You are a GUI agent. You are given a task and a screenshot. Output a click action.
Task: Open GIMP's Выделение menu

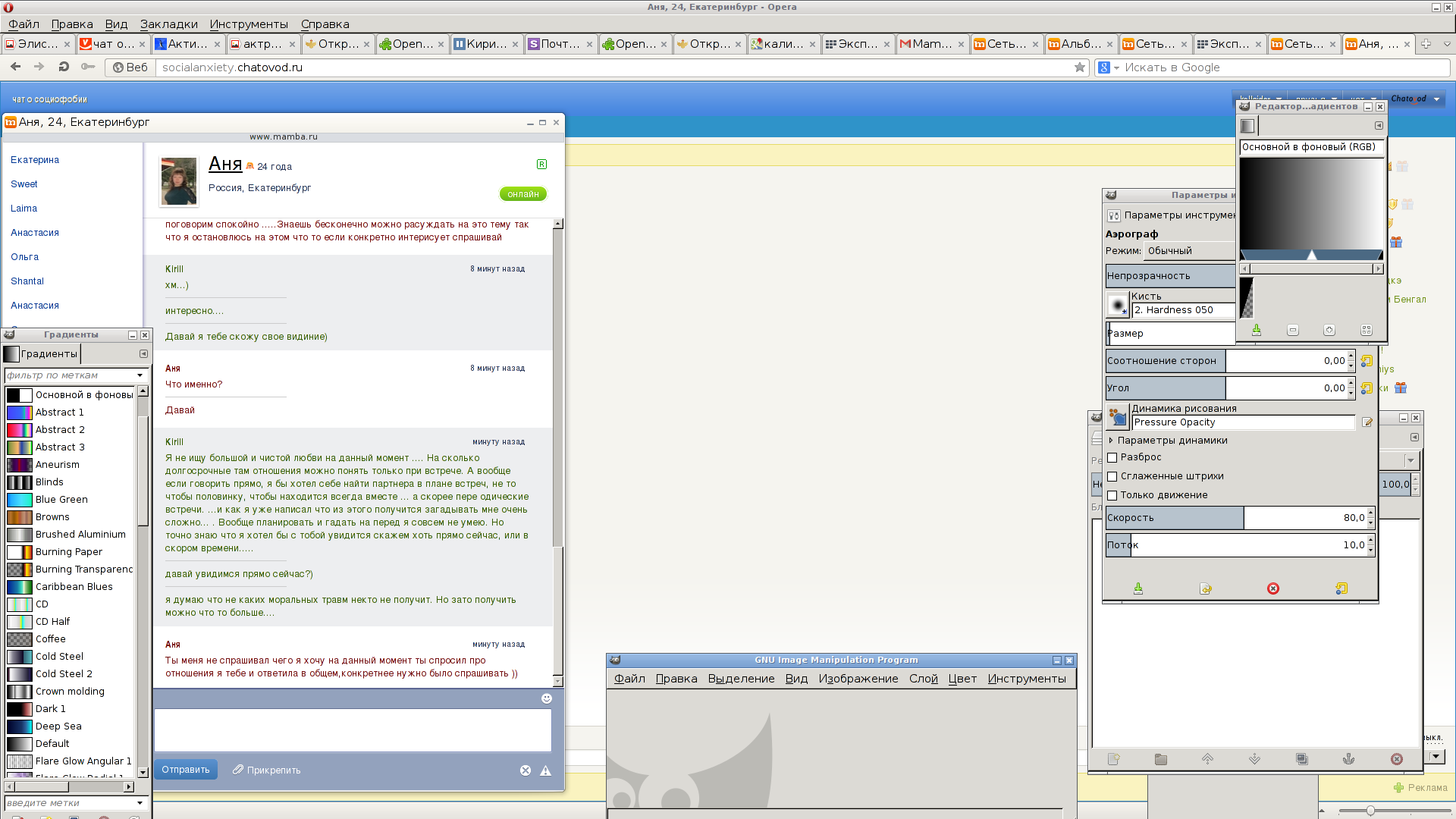pos(741,679)
